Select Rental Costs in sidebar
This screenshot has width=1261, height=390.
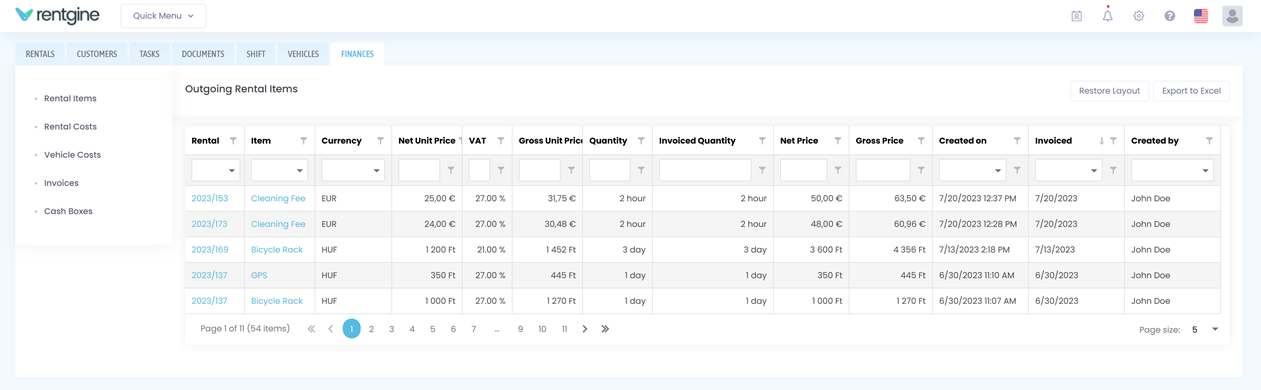coord(70,127)
